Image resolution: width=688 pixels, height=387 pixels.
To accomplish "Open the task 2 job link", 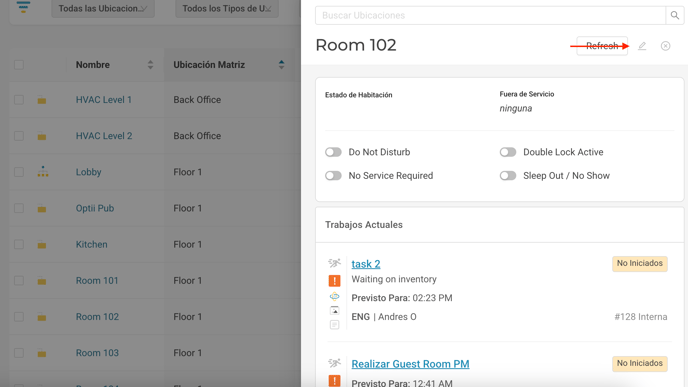I will point(366,264).
